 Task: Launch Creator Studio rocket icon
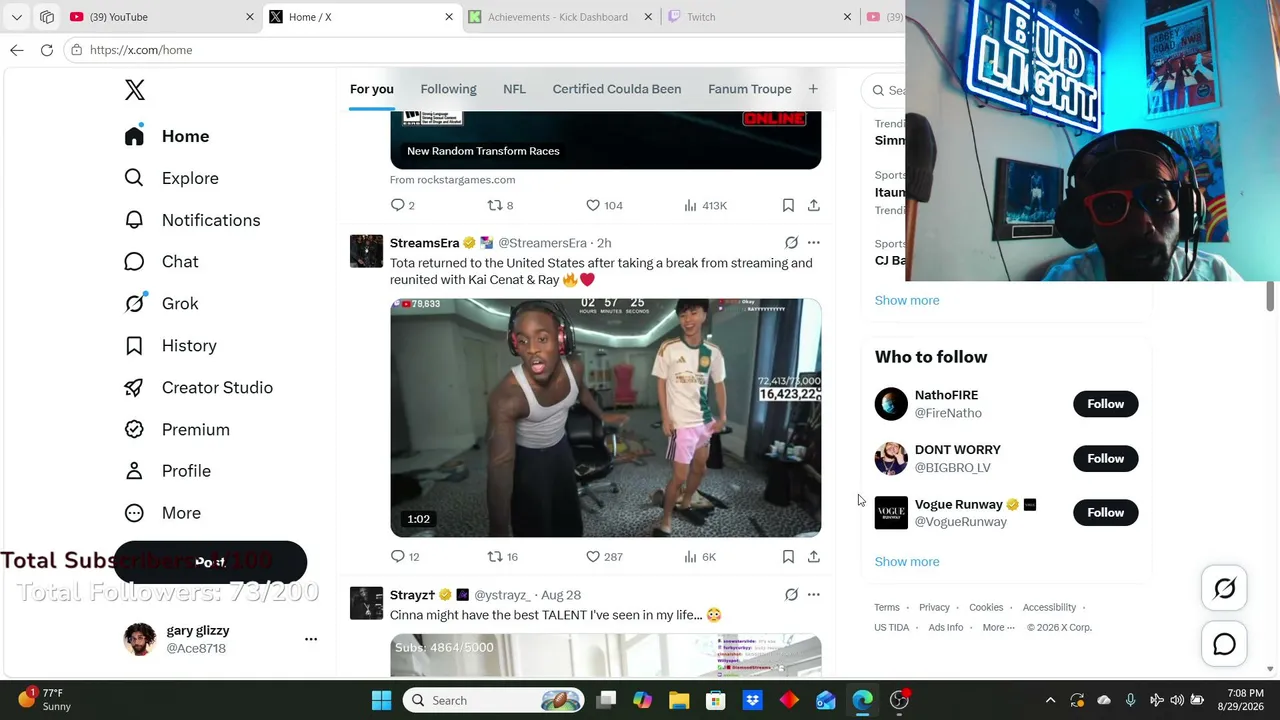(134, 388)
